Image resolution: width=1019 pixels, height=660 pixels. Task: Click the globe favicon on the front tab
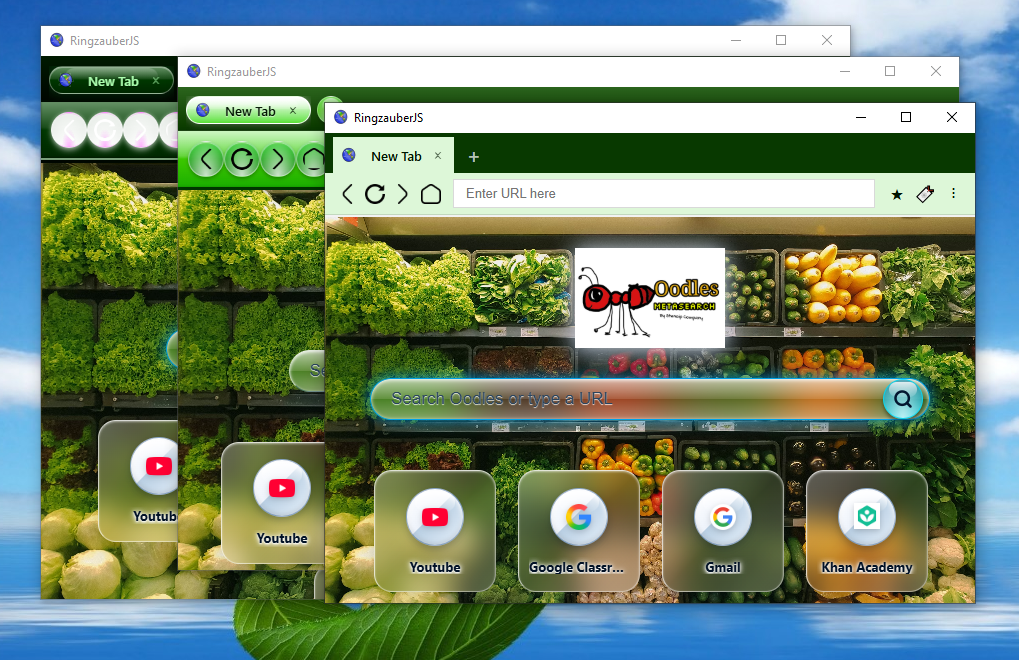pos(349,155)
